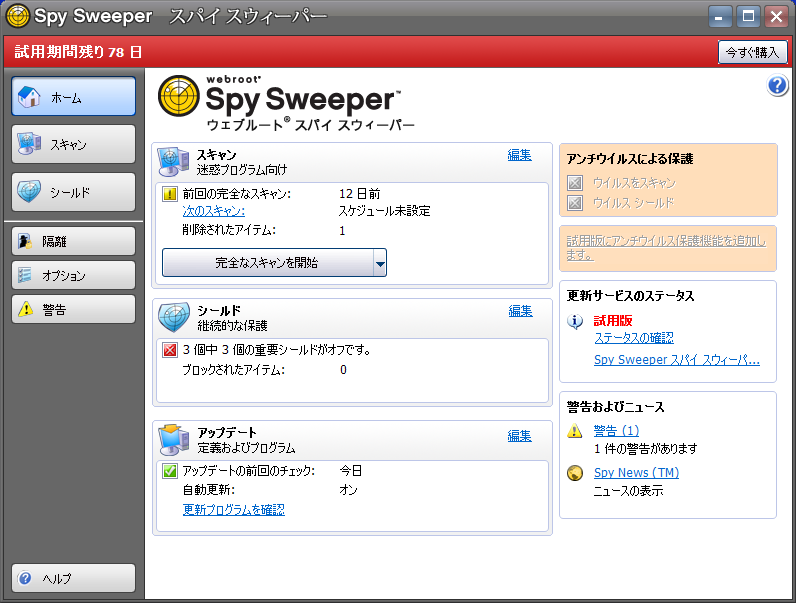Open 警告 (1) link
This screenshot has height=603, width=796.
coord(616,431)
